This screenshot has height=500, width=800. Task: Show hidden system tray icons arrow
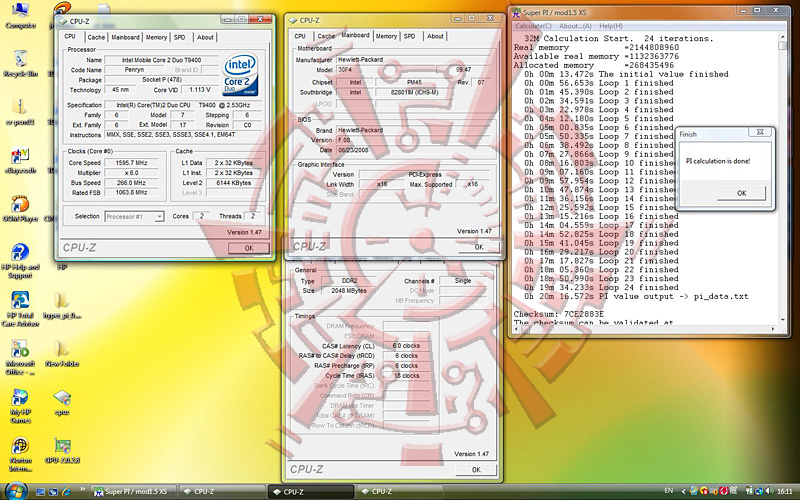[x=684, y=492]
